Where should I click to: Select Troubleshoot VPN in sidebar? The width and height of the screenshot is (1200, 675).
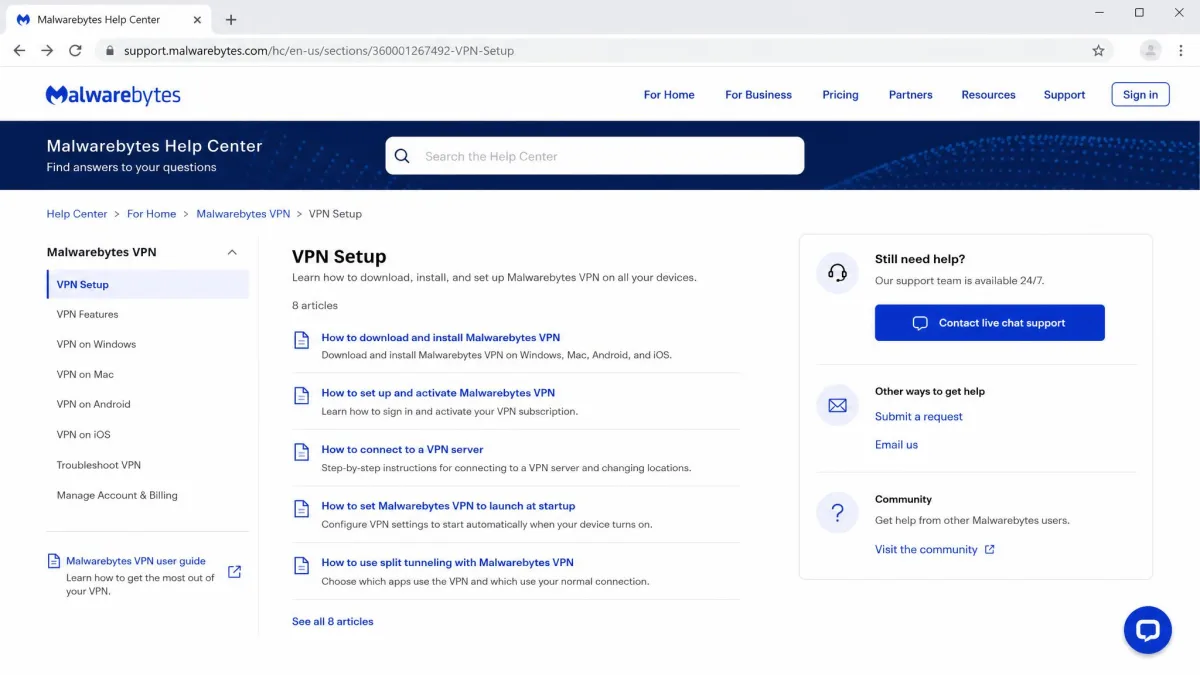(x=99, y=465)
